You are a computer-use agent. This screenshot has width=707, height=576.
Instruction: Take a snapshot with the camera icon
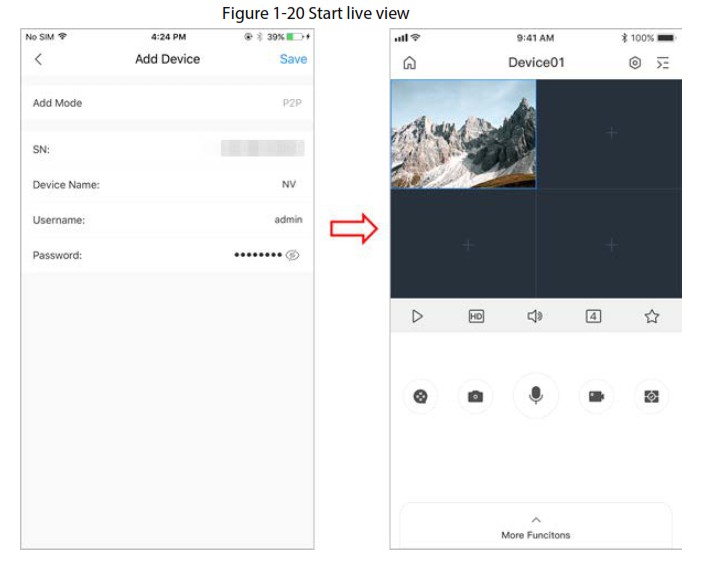click(475, 396)
